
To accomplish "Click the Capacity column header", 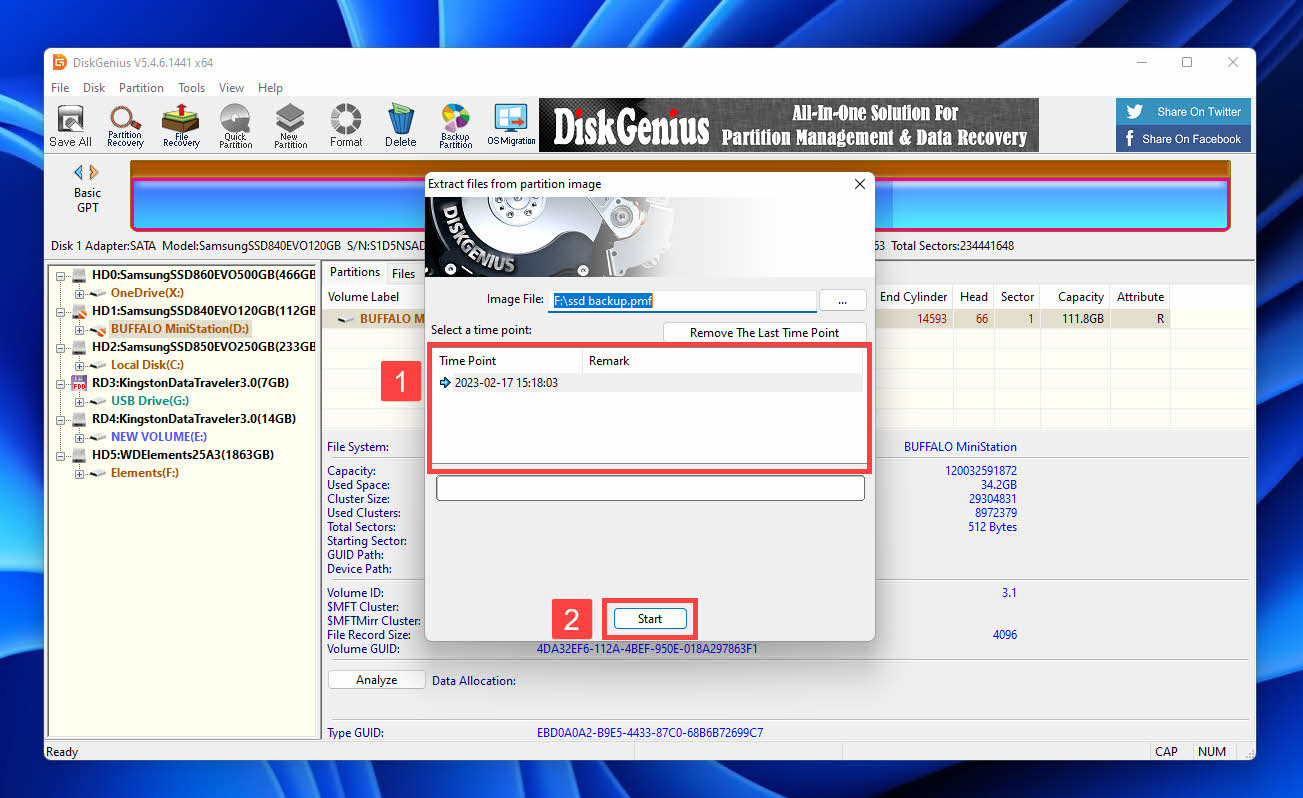I will (1073, 297).
